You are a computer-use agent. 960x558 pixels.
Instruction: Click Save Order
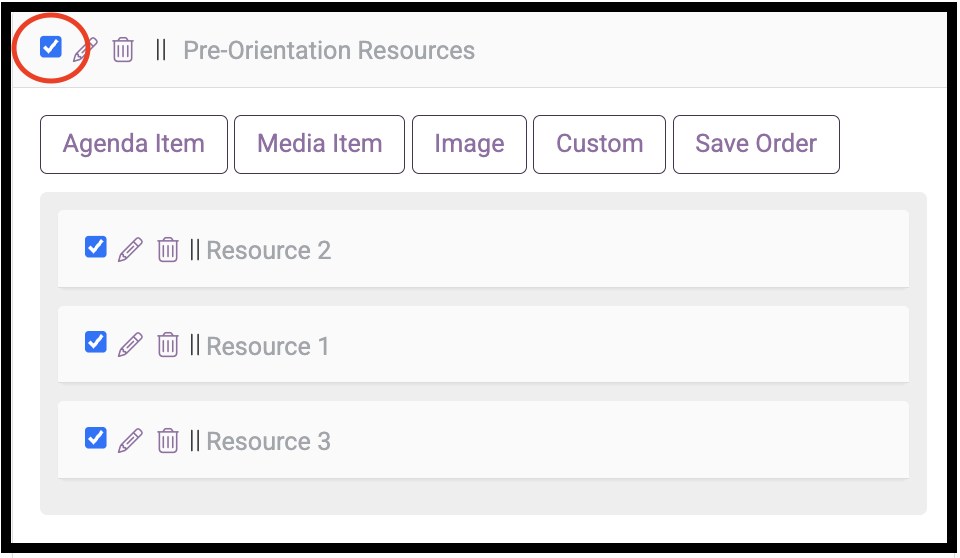click(756, 144)
